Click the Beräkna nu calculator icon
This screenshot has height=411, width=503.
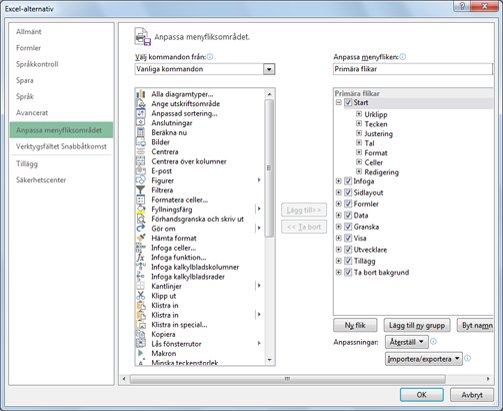coord(141,132)
